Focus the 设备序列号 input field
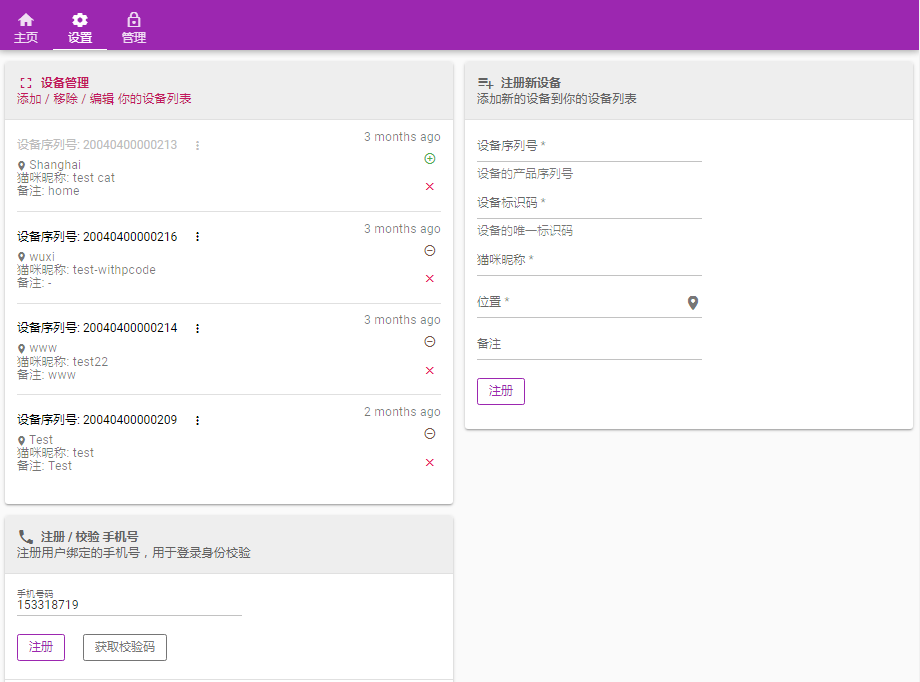920x682 pixels. pos(589,147)
